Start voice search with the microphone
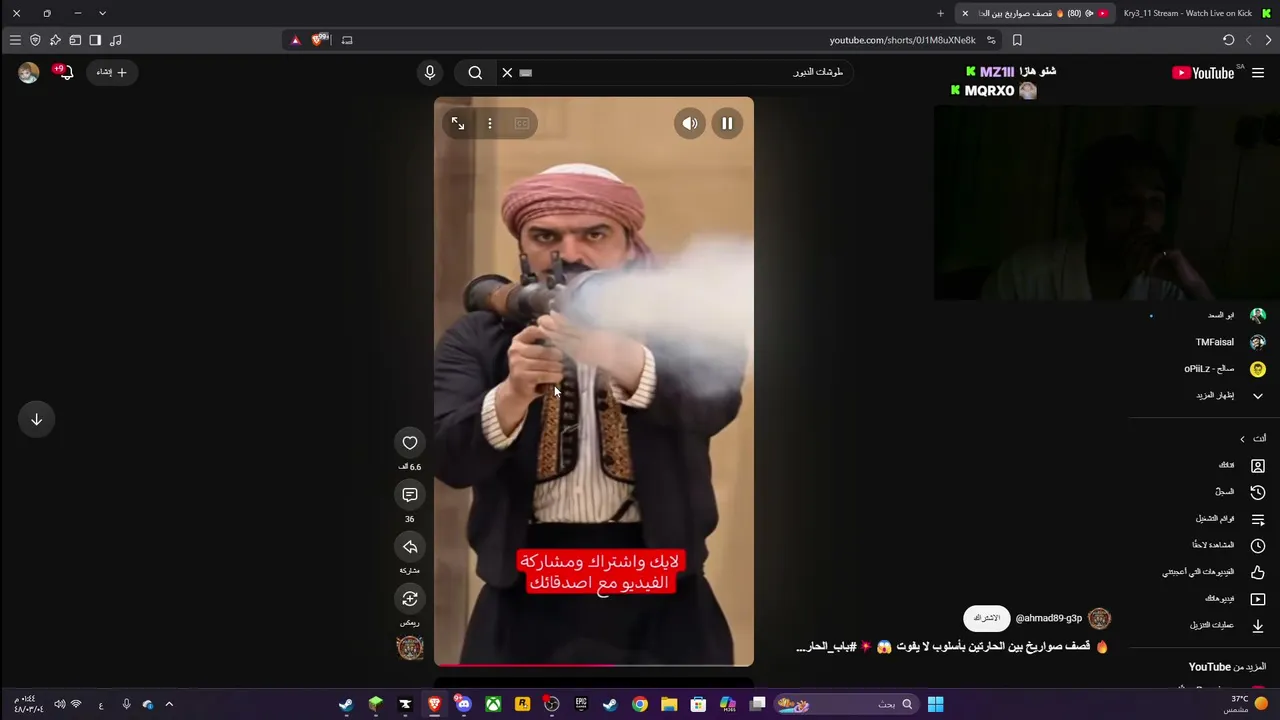Screen dimensions: 1280x720 (x=430, y=72)
